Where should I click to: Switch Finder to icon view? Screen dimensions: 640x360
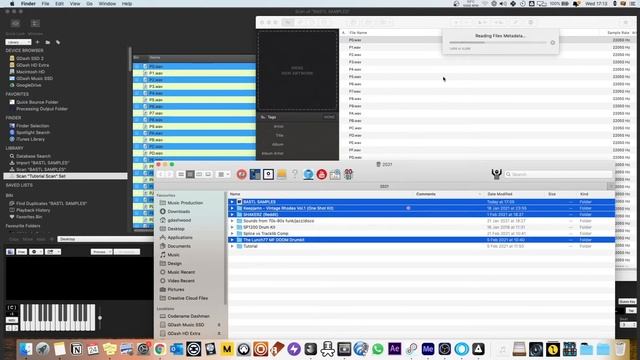181,174
